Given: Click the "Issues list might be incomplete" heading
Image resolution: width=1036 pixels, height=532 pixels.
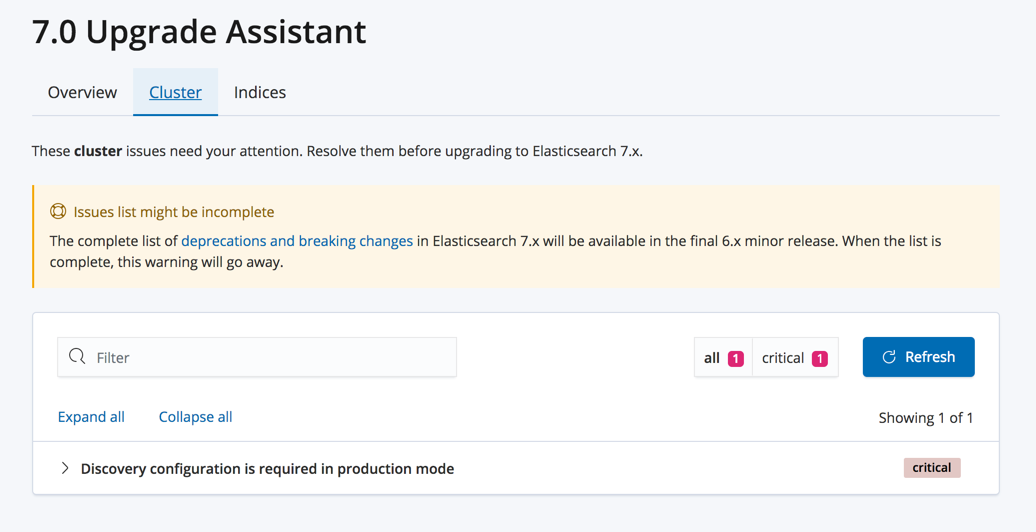Looking at the screenshot, I should pyautogui.click(x=174, y=212).
